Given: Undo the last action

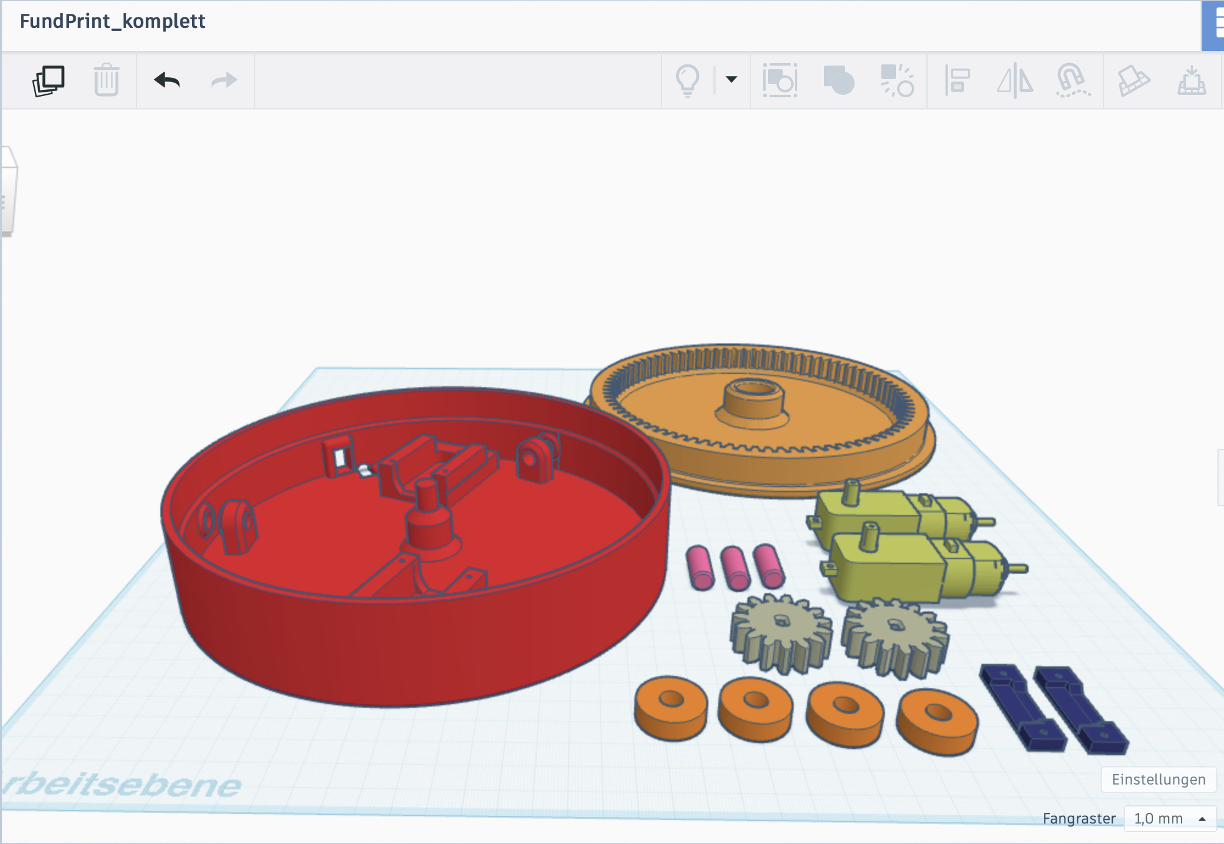Looking at the screenshot, I should [167, 80].
